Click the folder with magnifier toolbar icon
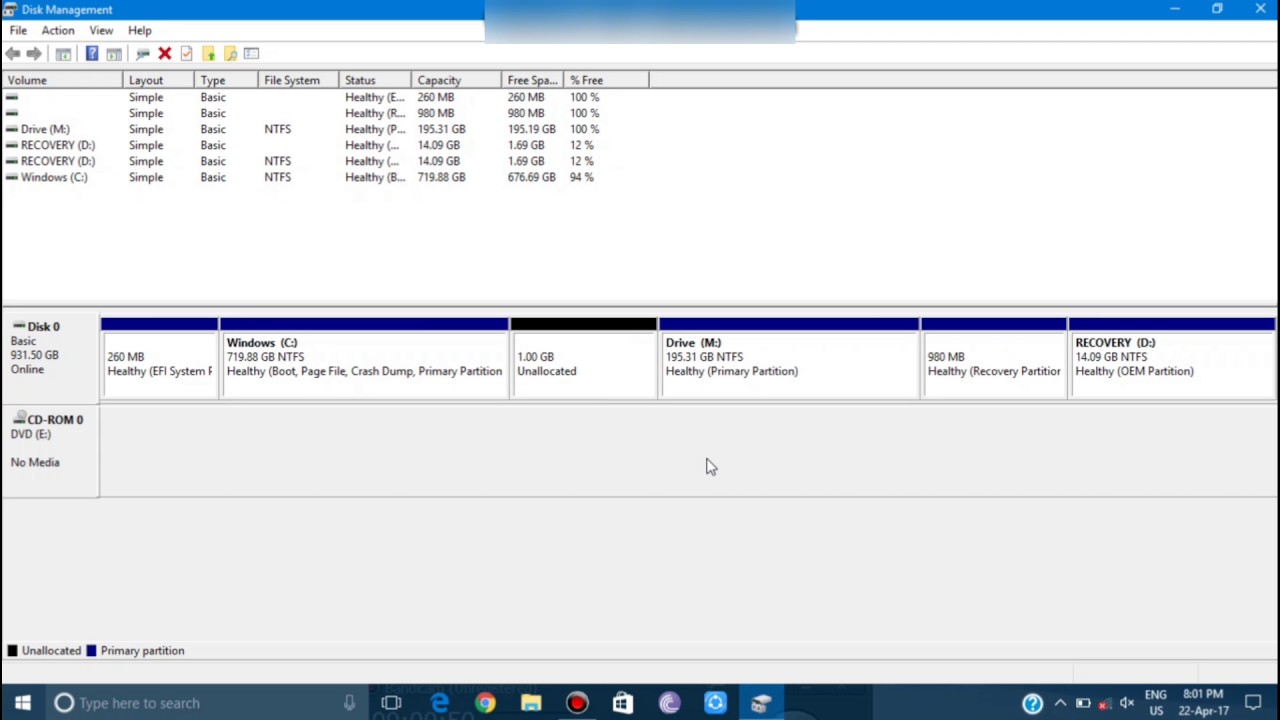This screenshot has height=720, width=1280. point(230,54)
